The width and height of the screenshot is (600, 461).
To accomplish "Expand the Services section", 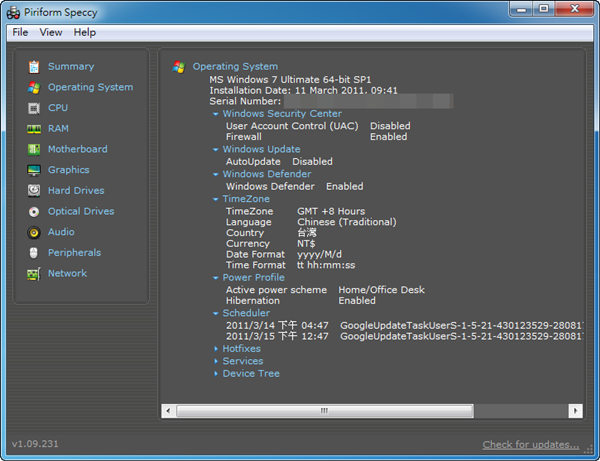I will point(215,361).
